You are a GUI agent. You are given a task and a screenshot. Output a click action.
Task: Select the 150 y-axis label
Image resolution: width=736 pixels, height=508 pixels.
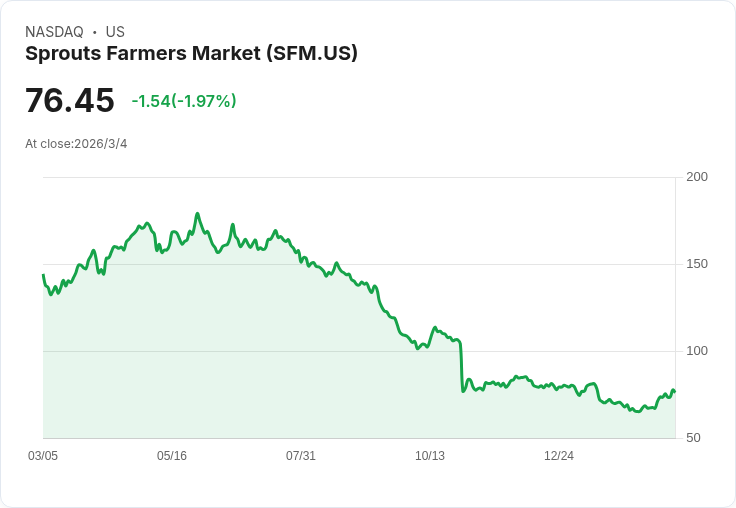[x=697, y=264]
